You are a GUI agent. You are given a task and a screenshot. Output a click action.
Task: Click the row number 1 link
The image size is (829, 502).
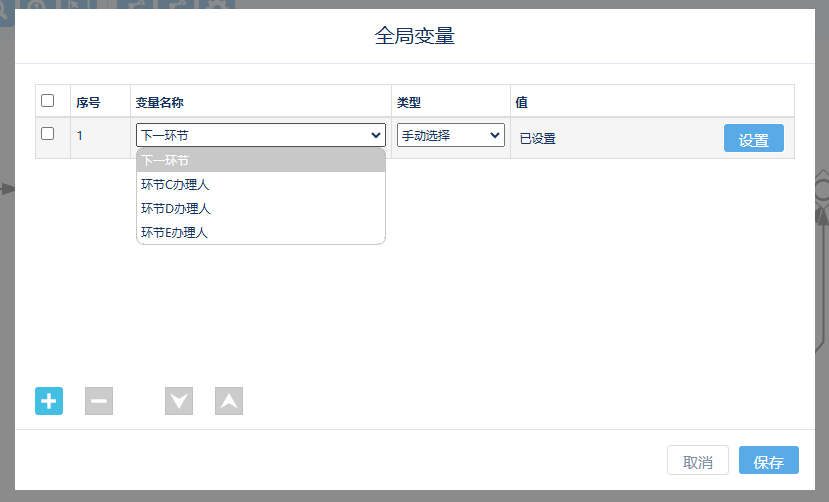pos(80,135)
